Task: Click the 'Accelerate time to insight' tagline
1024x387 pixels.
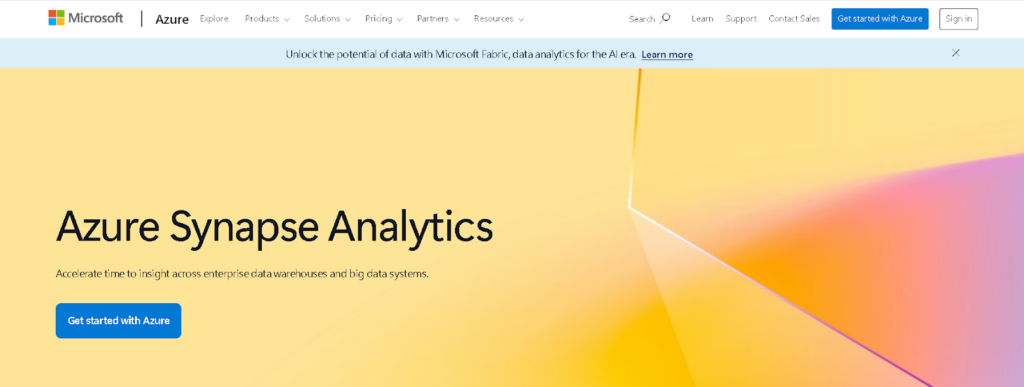Action: pos(242,274)
